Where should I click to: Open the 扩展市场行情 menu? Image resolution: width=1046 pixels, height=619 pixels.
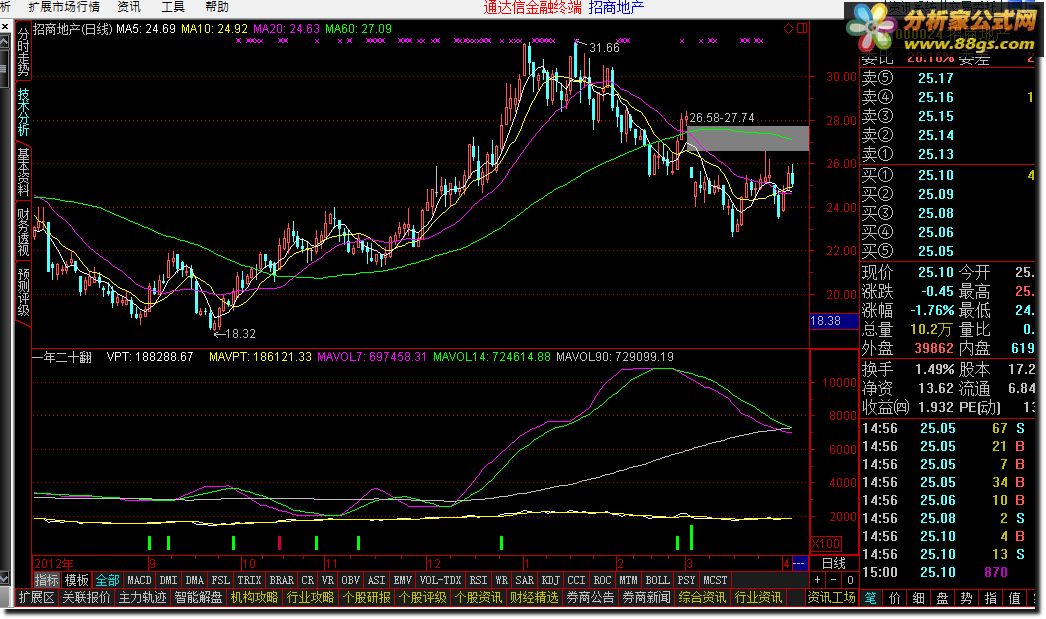coord(64,7)
